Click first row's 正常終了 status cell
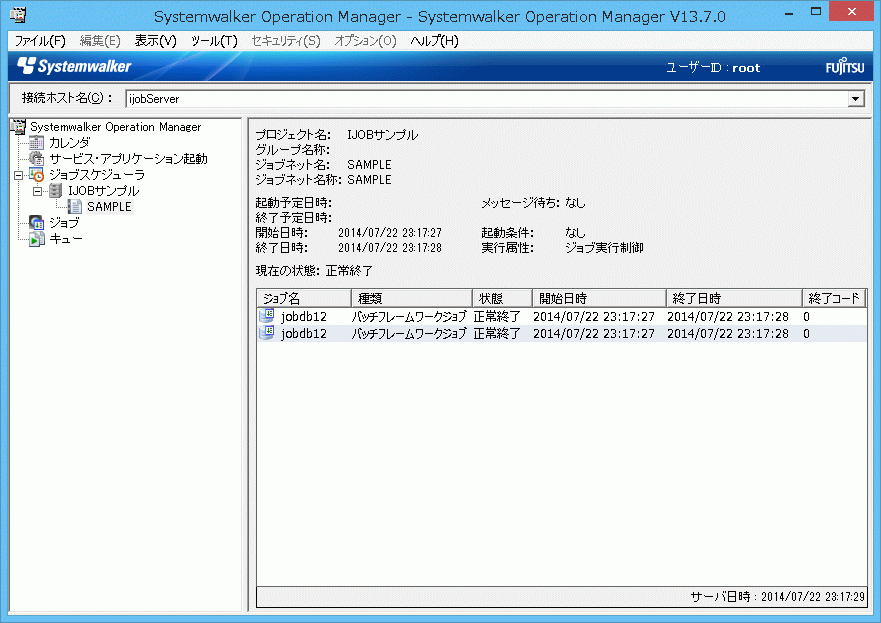Image resolution: width=881 pixels, height=623 pixels. tap(497, 316)
